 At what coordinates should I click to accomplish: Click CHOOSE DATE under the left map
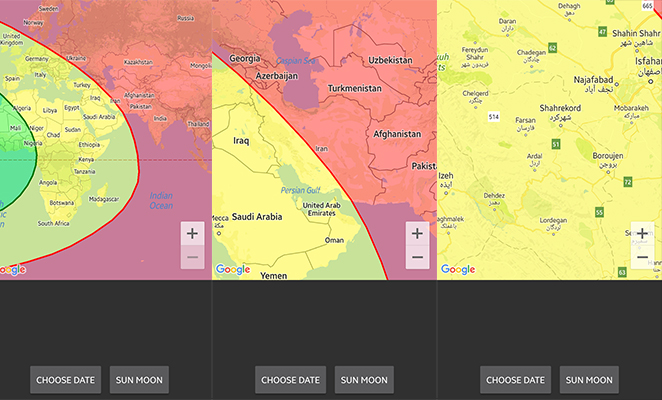[65, 380]
